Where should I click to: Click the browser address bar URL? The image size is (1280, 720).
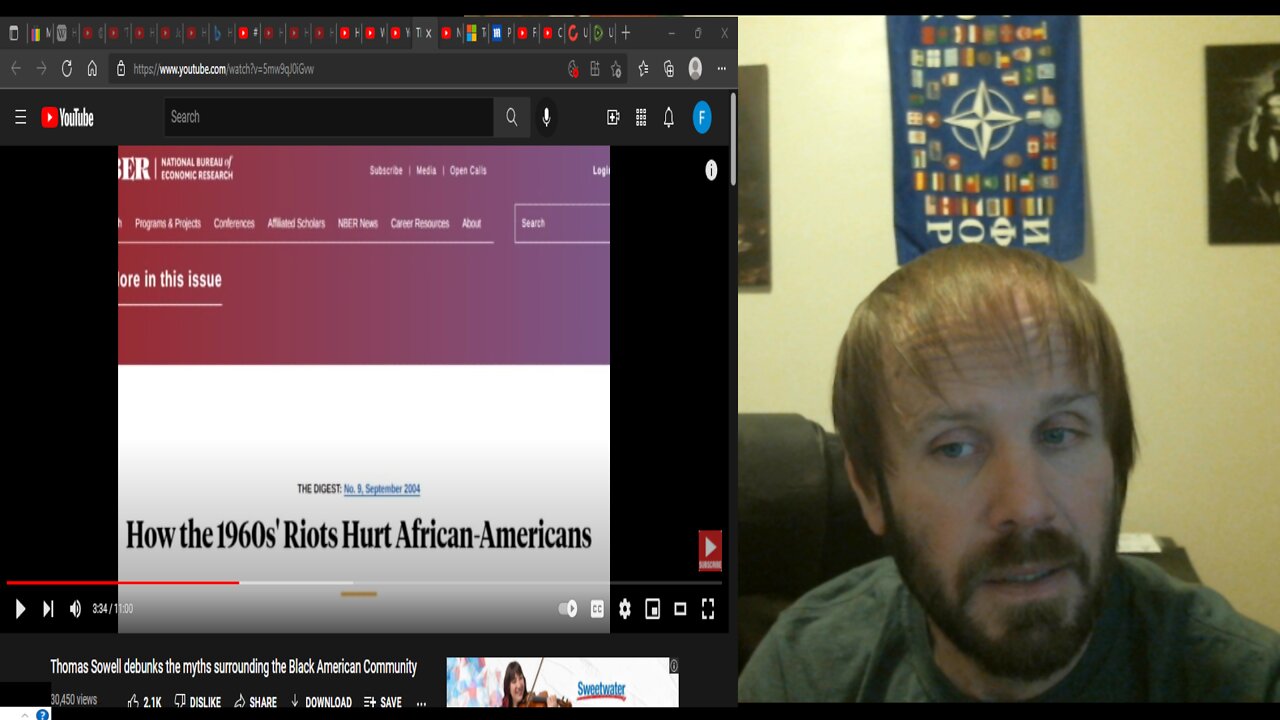[223, 69]
